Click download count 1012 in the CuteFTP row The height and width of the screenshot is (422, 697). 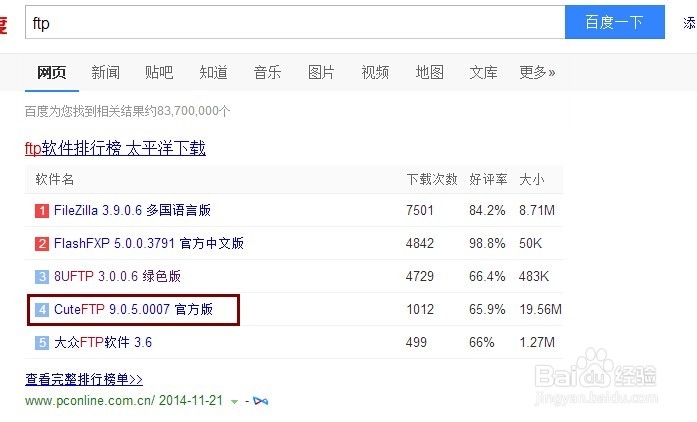pos(420,309)
